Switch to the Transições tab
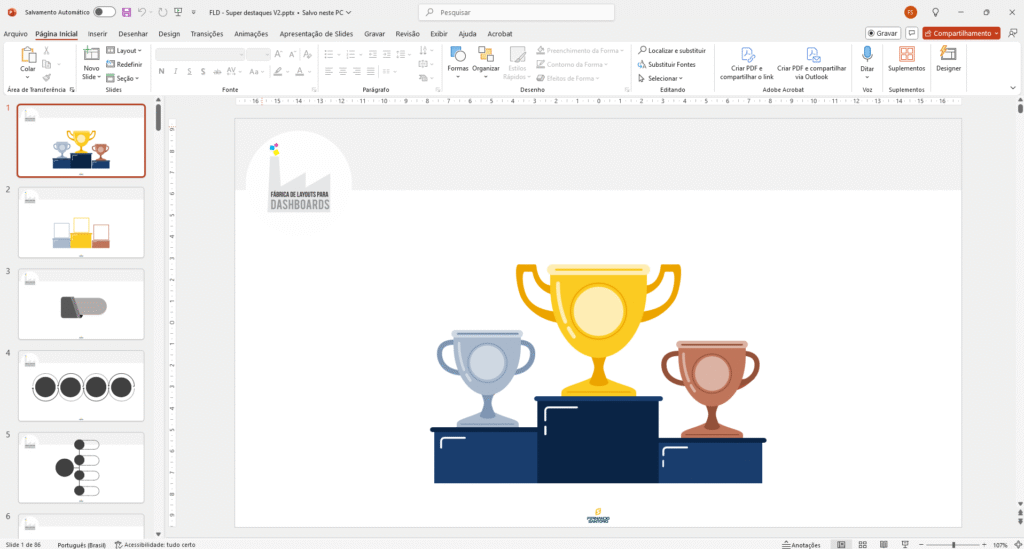The image size is (1024, 549). click(206, 33)
